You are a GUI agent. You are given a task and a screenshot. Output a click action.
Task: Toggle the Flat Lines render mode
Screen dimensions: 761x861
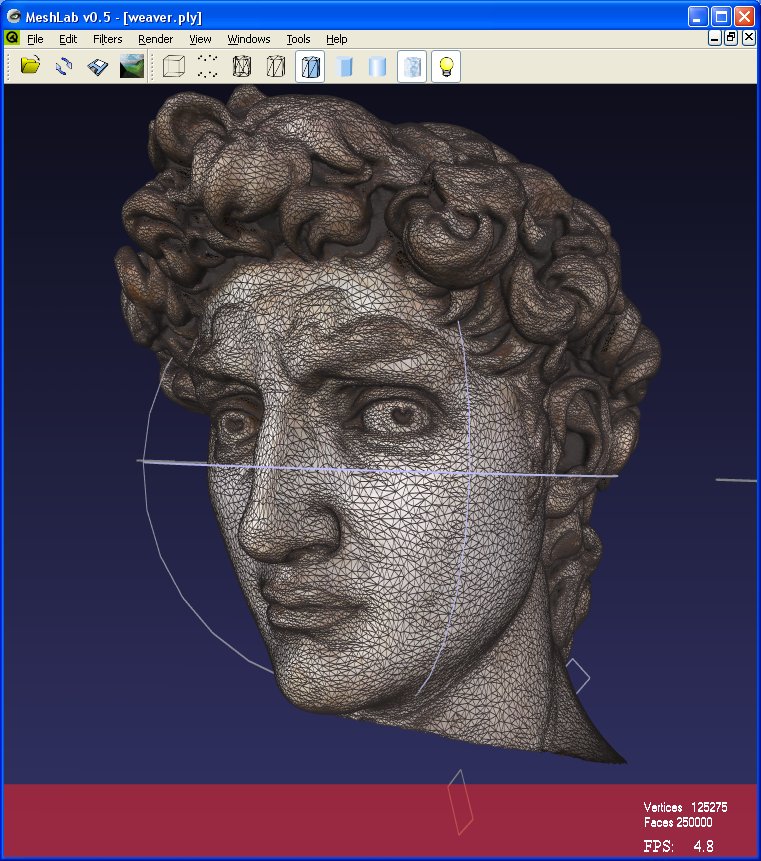(x=310, y=67)
